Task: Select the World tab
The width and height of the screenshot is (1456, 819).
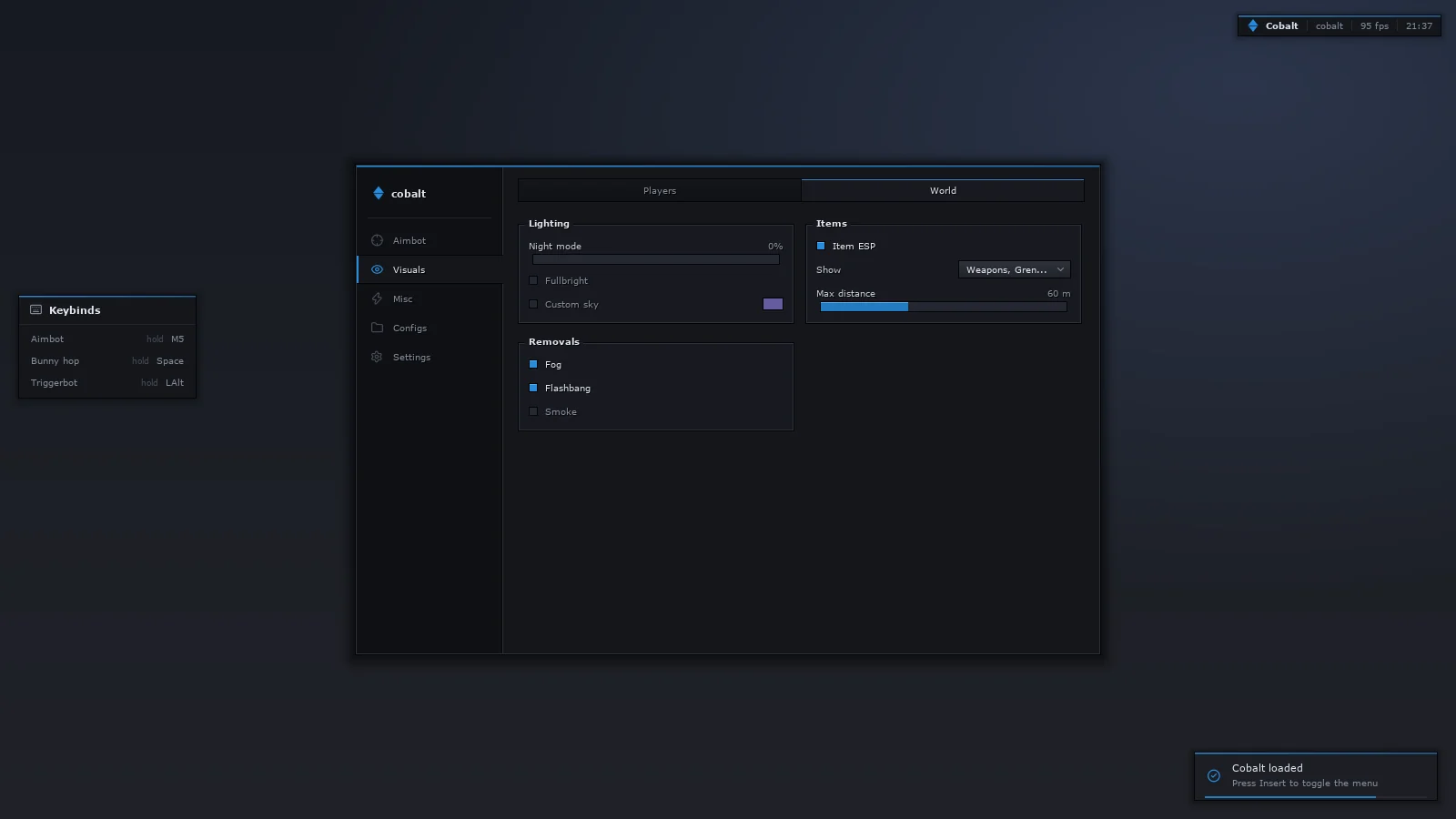Action: [x=943, y=190]
